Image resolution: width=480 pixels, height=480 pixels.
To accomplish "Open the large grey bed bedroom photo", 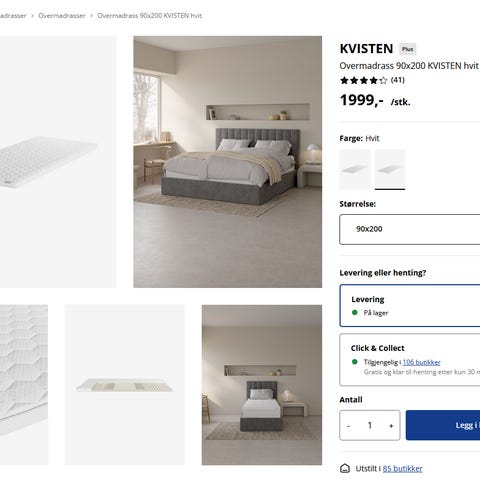I will point(228,162).
